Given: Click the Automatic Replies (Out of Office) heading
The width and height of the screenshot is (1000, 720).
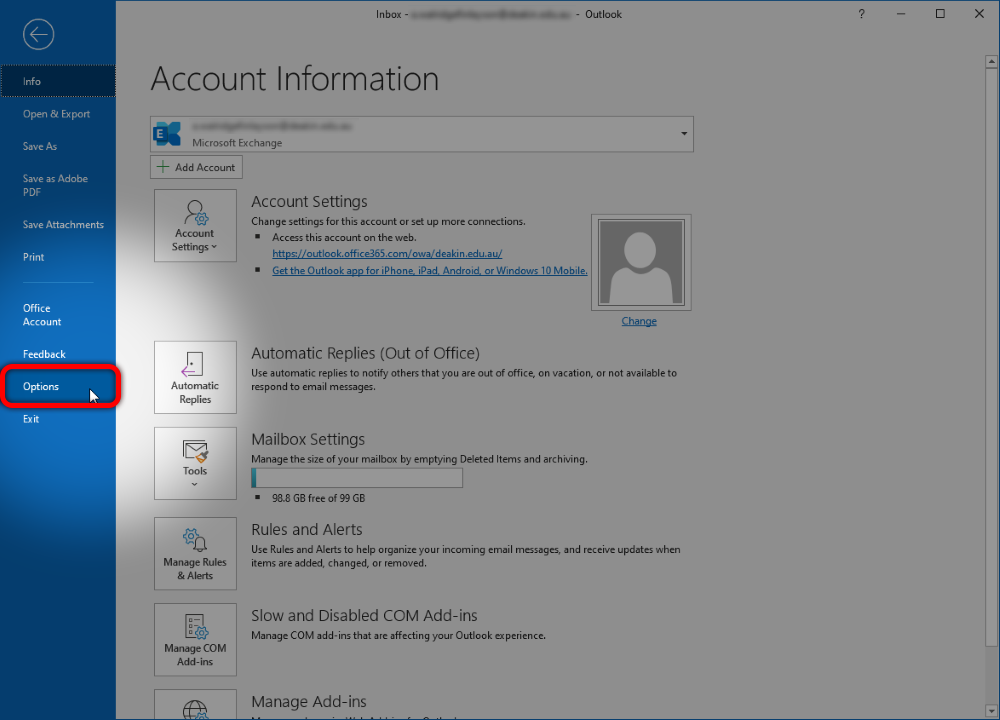Looking at the screenshot, I should click(365, 353).
